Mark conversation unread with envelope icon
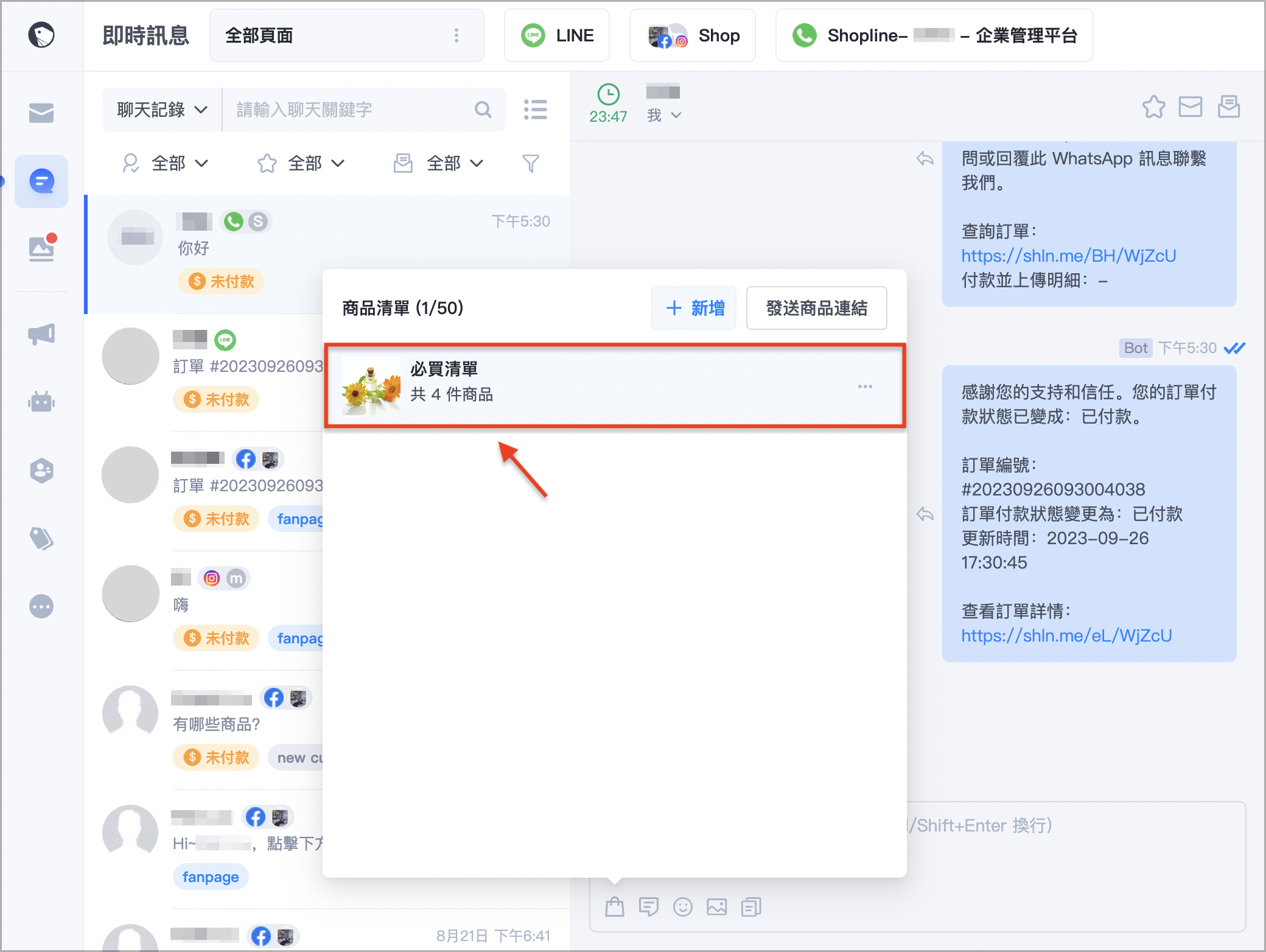This screenshot has width=1266, height=952. point(1191,107)
